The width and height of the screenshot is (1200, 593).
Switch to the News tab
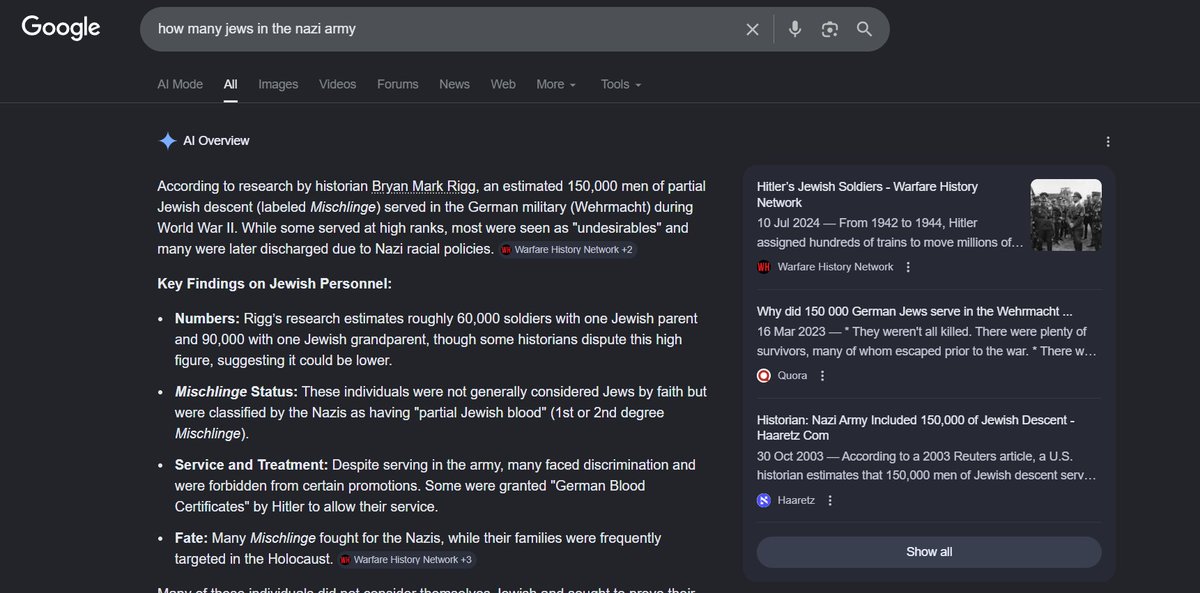point(454,84)
